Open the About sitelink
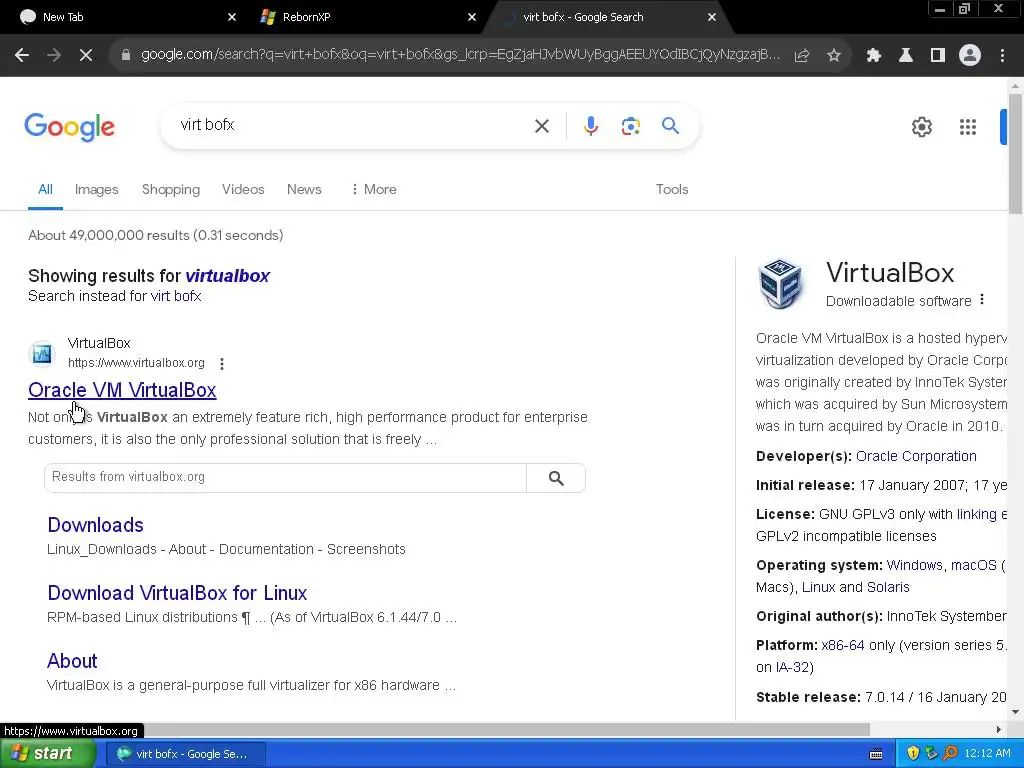 coord(72,661)
